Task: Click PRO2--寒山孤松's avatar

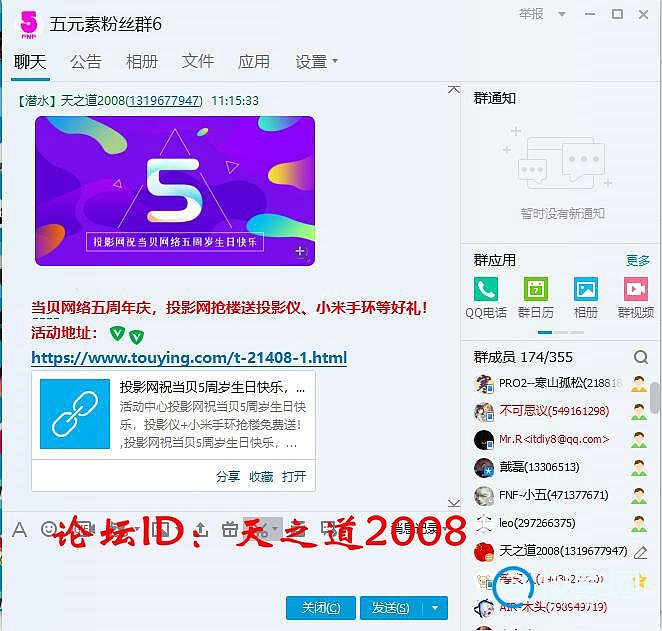Action: 483,383
